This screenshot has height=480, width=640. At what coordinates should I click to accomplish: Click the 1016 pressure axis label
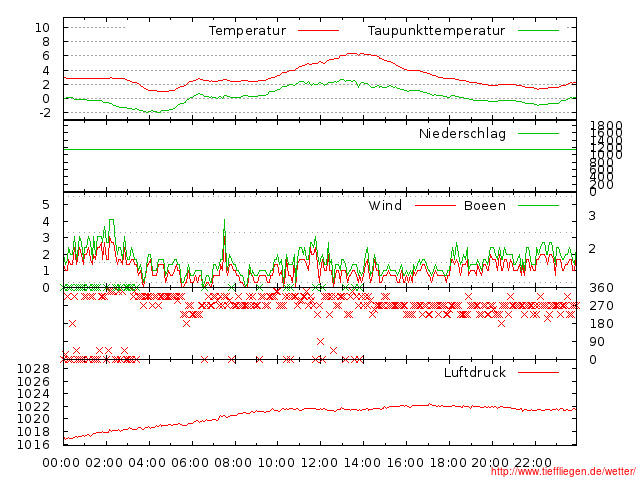point(33,444)
